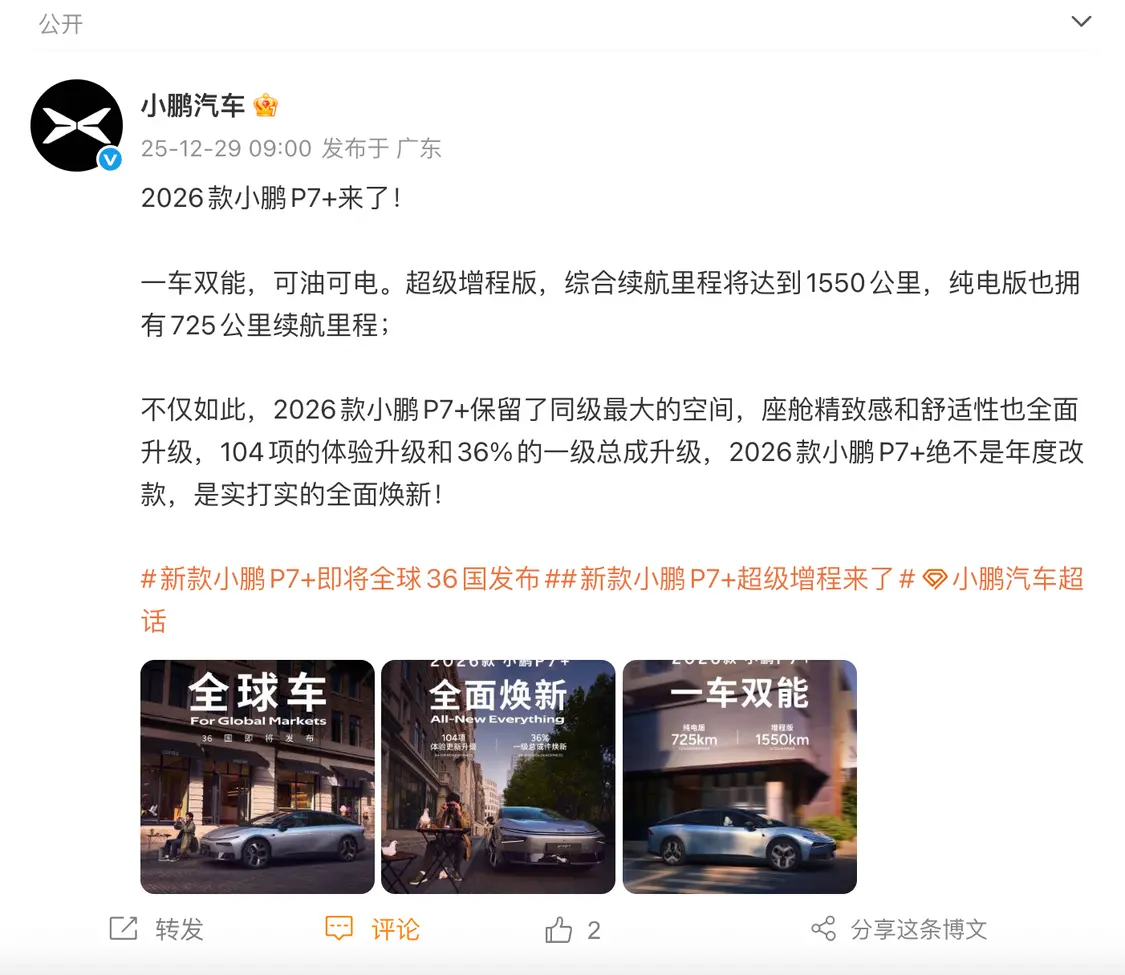The width and height of the screenshot is (1125, 975).
Task: Click the repost arrow icon
Action: pyautogui.click(x=123, y=928)
